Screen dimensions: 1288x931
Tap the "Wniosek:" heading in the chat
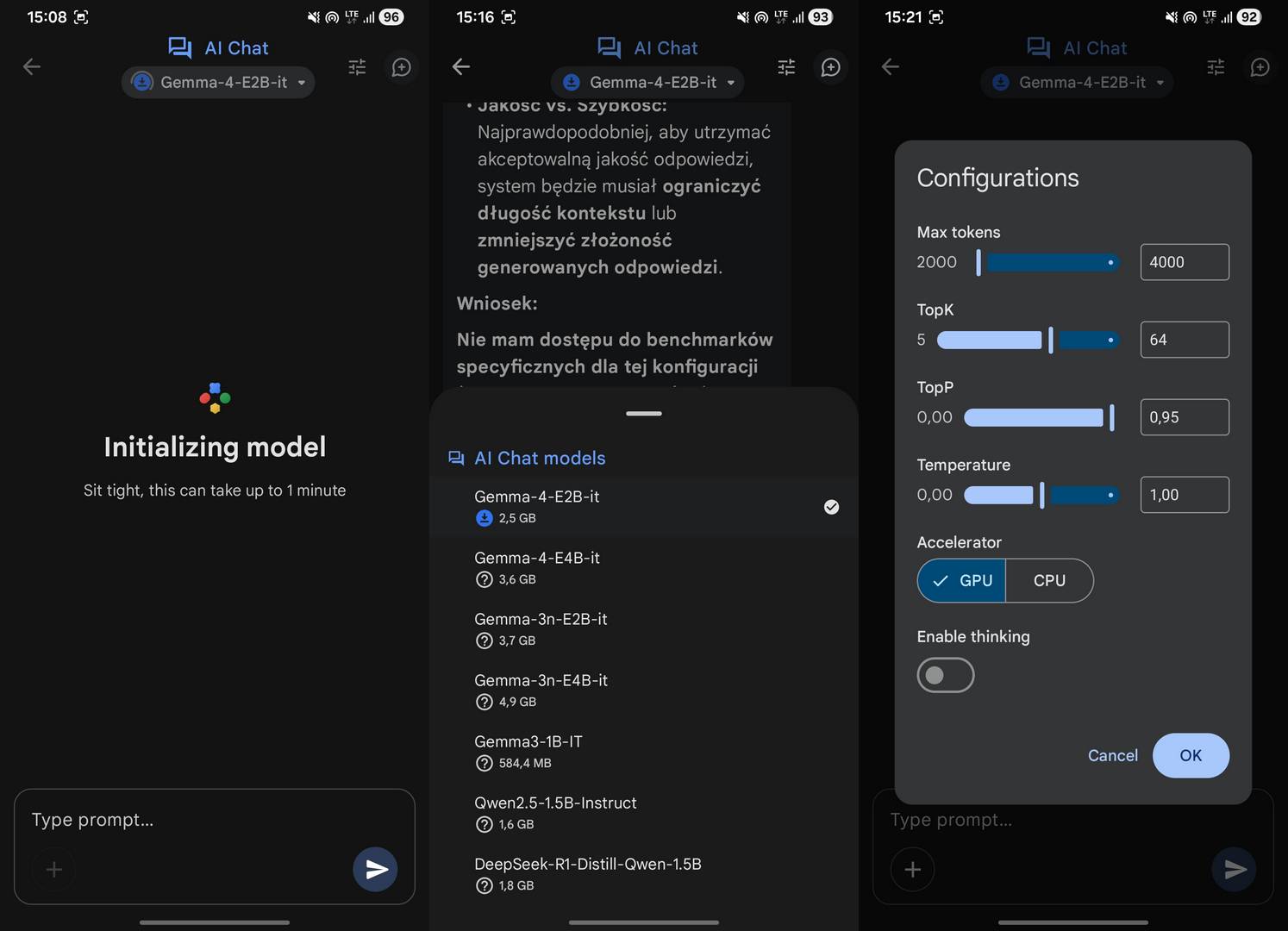pyautogui.click(x=497, y=303)
